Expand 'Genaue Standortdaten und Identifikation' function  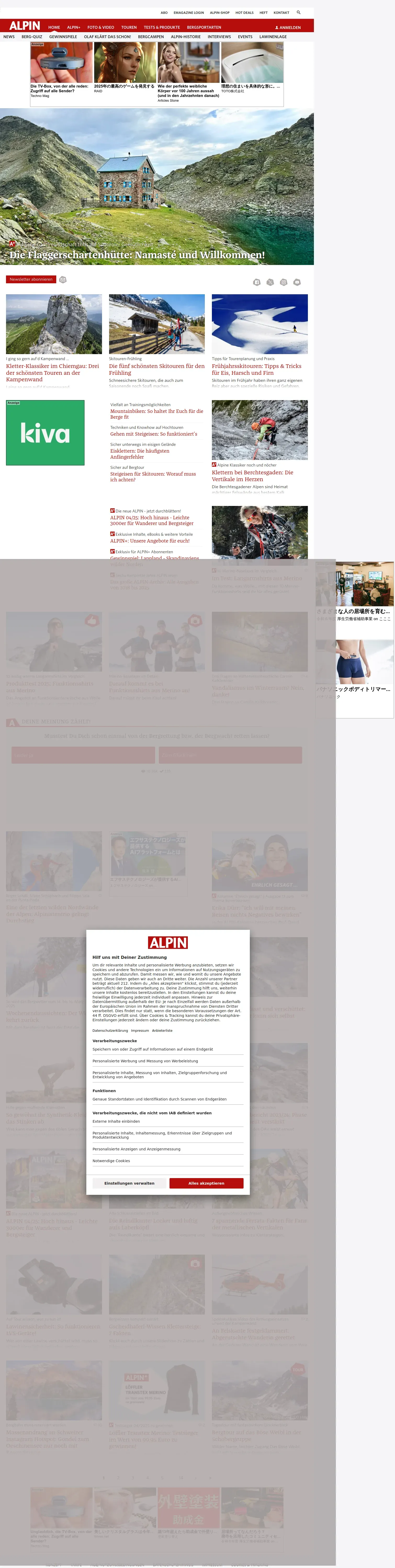click(168, 1099)
